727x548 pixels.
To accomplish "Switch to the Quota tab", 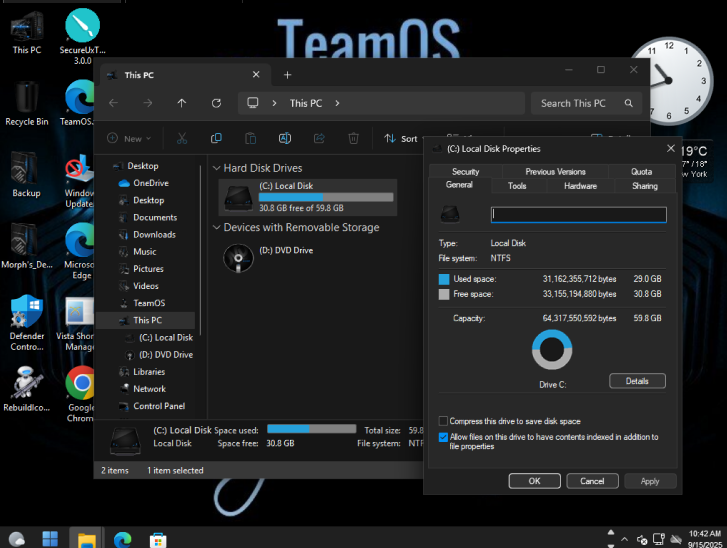I will pyautogui.click(x=642, y=172).
